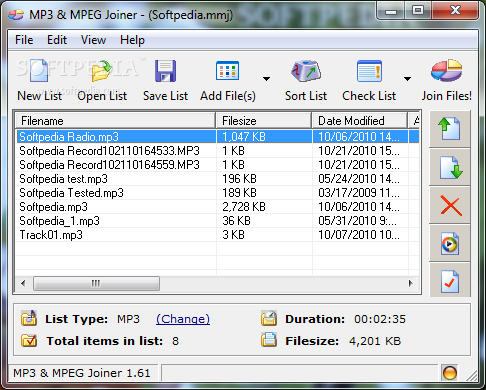
Task: Click status bar text MP3 & MPEG Joiner 1.61
Action: (x=82, y=373)
